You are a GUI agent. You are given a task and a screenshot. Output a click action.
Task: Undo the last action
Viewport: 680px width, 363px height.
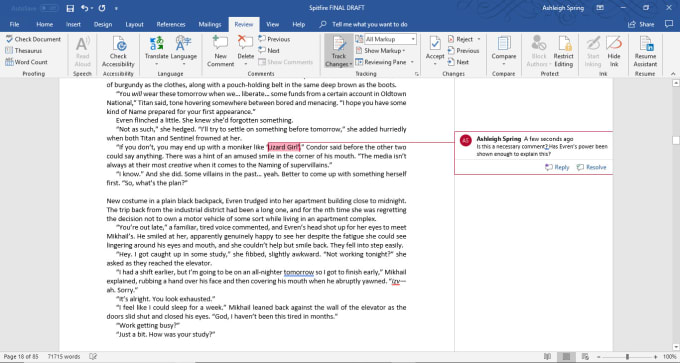coord(85,8)
